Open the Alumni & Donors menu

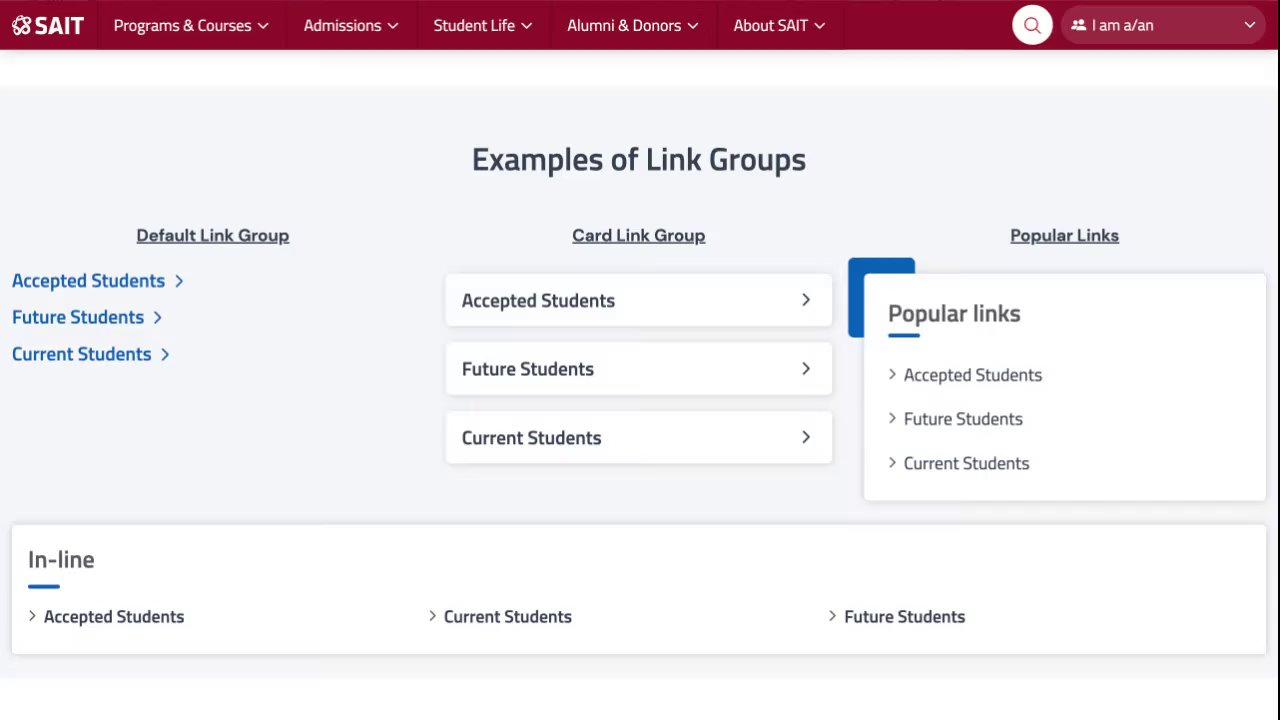pyautogui.click(x=632, y=25)
